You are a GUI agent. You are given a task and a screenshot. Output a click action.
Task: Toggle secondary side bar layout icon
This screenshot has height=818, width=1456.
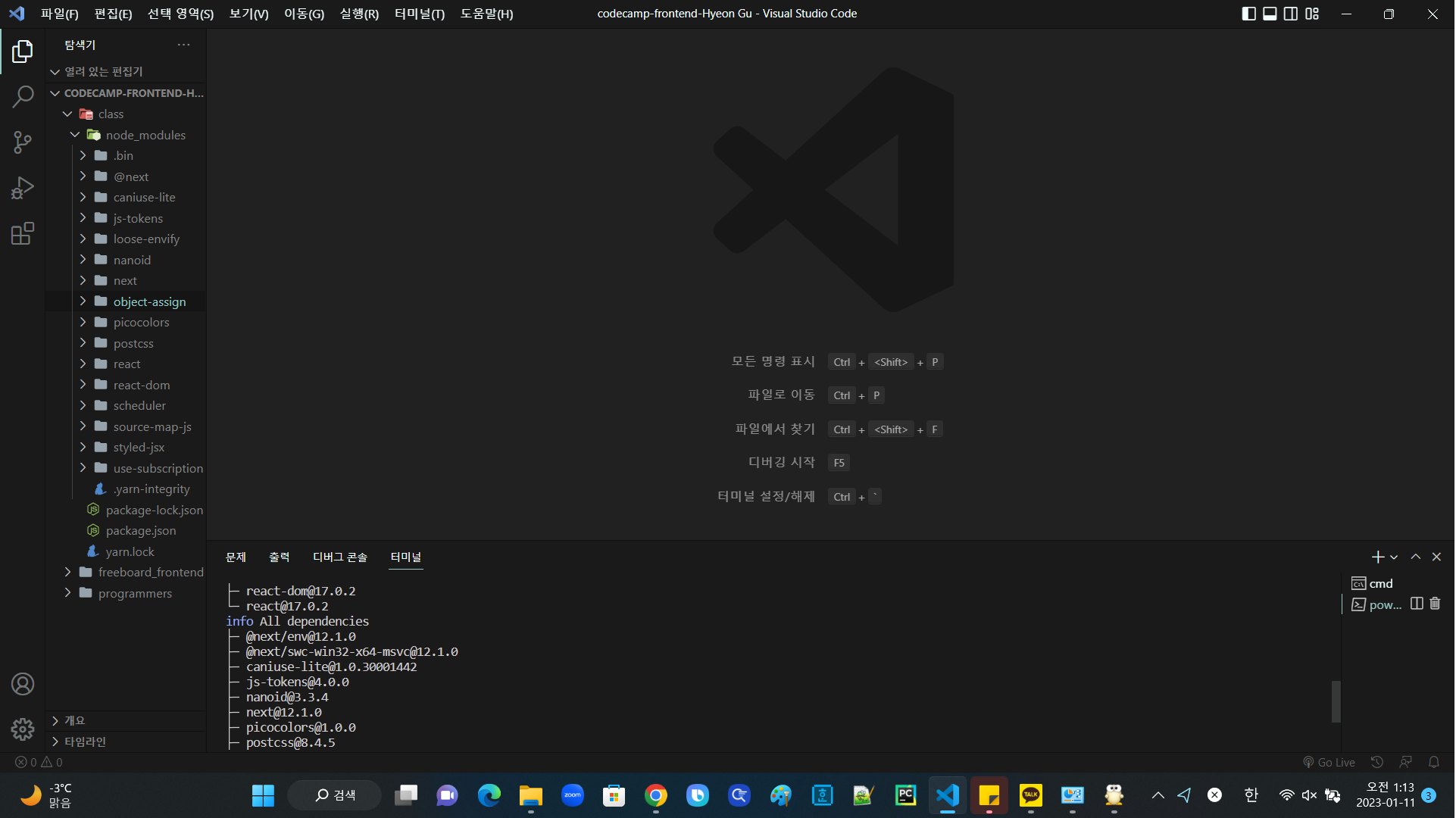[1291, 14]
